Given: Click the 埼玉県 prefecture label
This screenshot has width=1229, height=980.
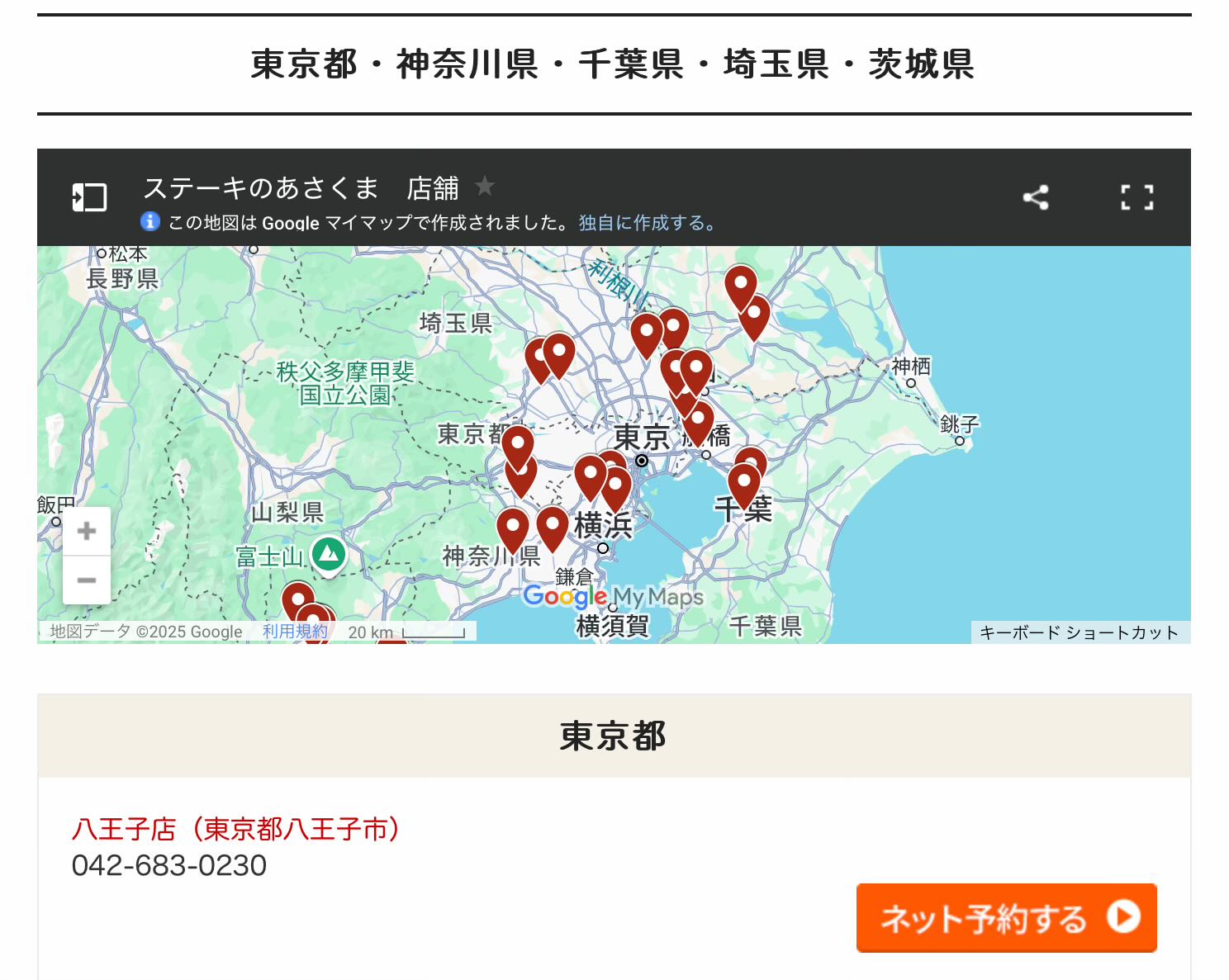Looking at the screenshot, I should (456, 323).
